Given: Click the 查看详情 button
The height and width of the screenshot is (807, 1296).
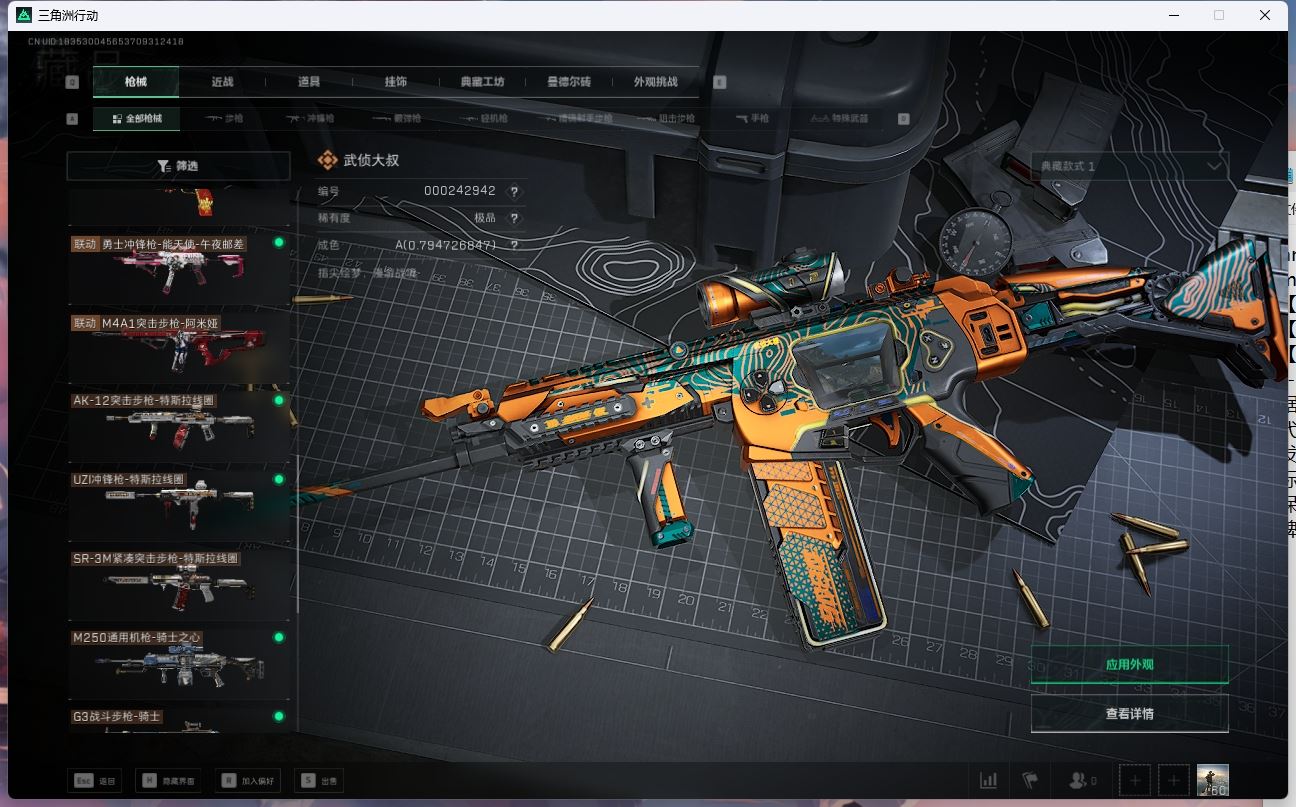Looking at the screenshot, I should point(1129,714).
